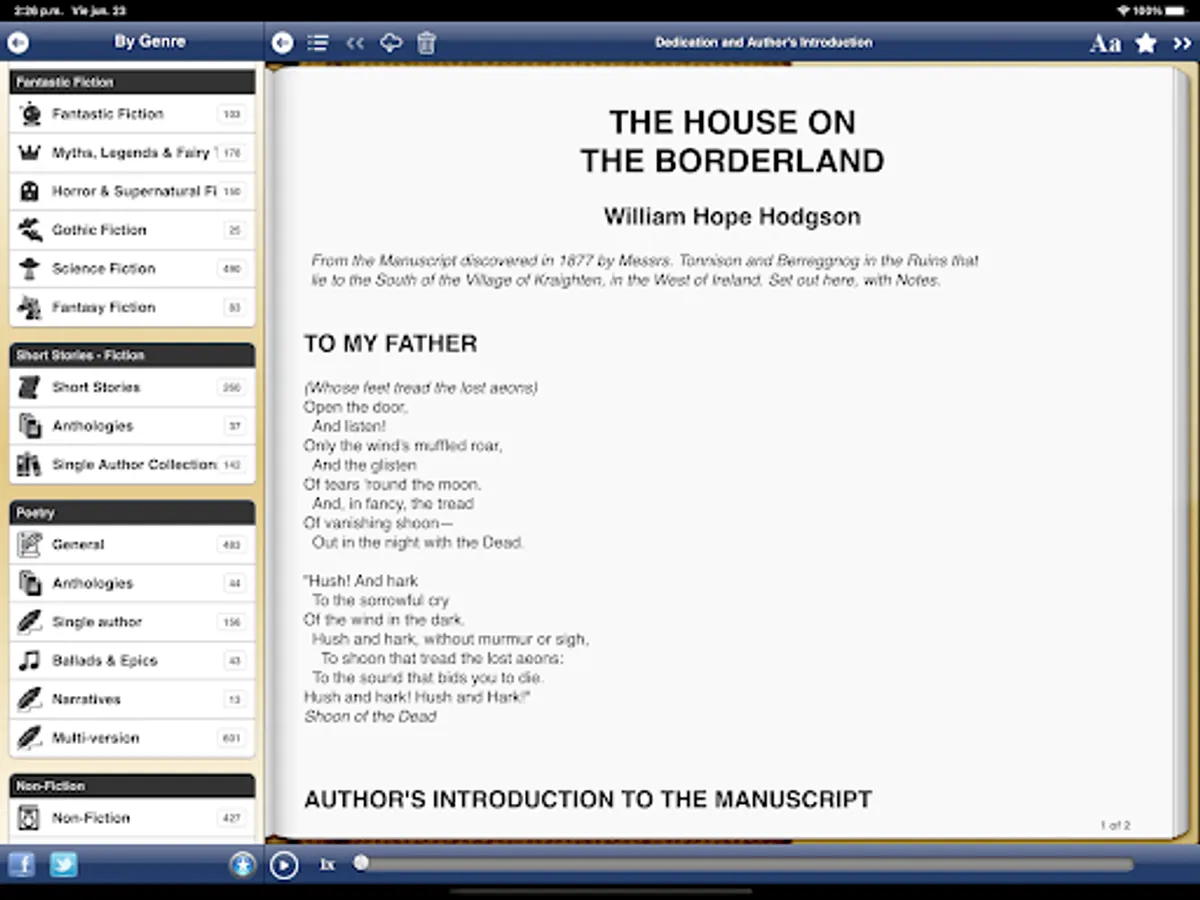Open Fantastic Fiction genre row
The image size is (1200, 900).
click(x=132, y=114)
